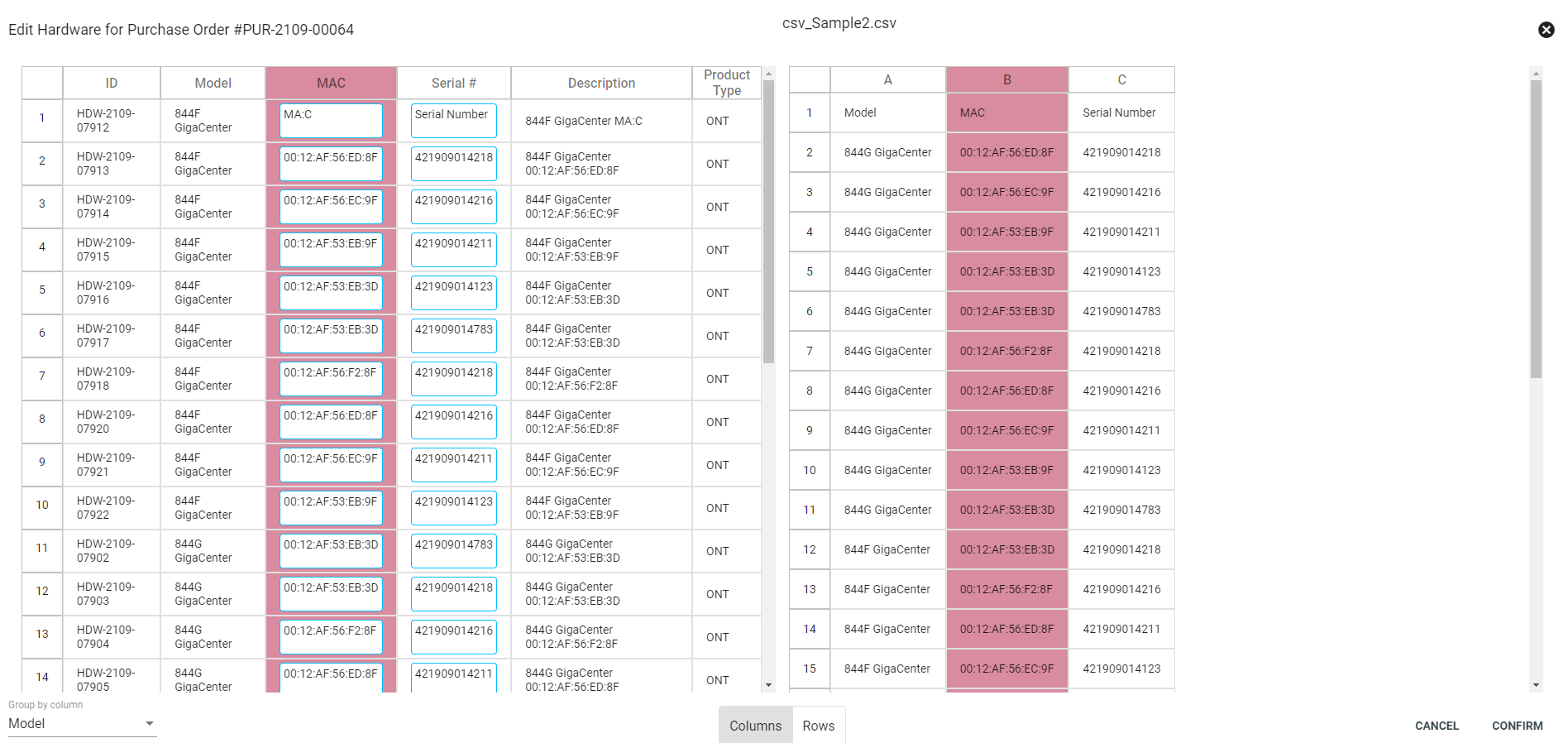Edit serial input for HDW-2109-07922

tap(454, 508)
